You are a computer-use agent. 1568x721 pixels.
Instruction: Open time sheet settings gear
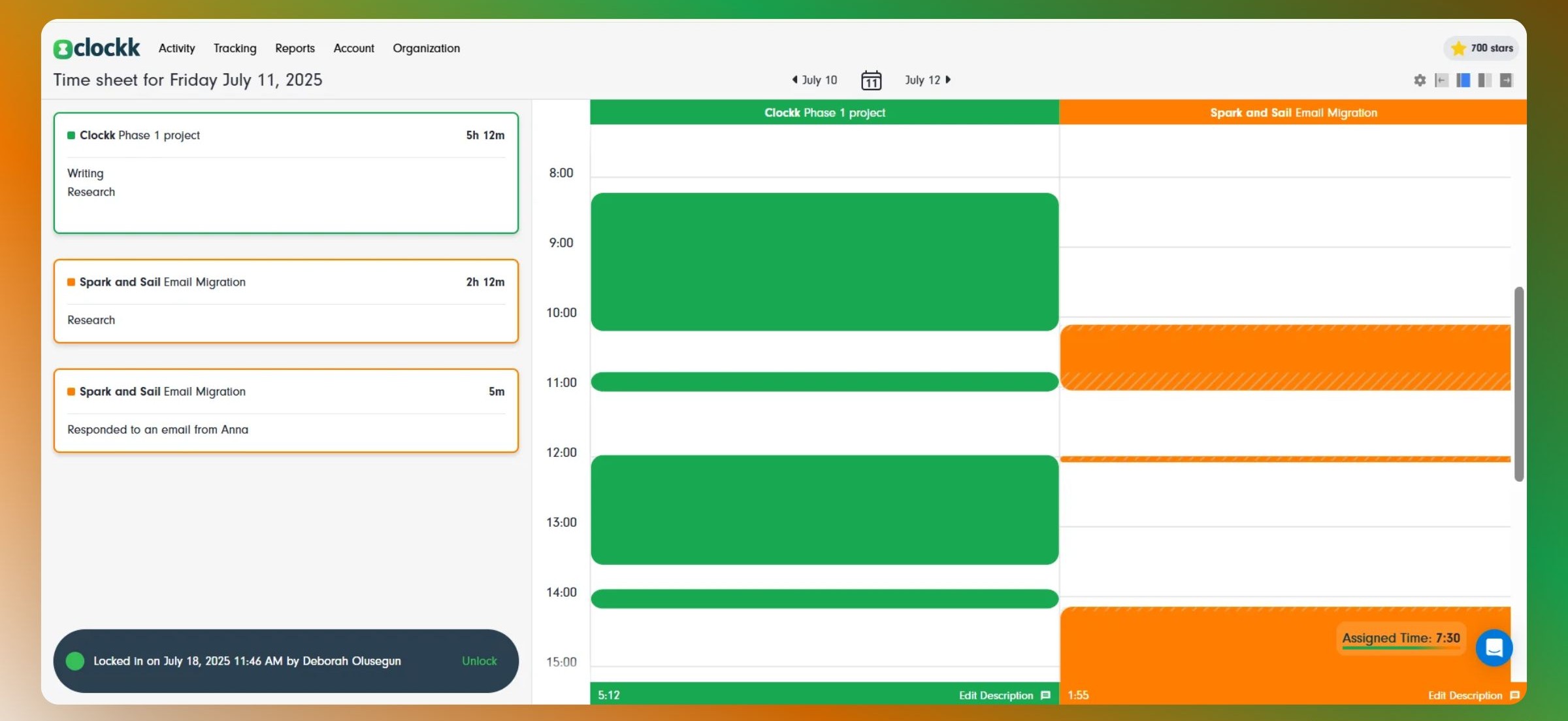[x=1420, y=80]
